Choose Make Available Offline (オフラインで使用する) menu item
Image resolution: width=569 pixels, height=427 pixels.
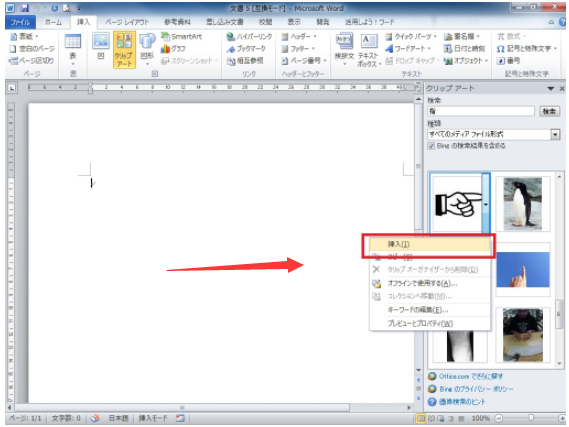430,283
